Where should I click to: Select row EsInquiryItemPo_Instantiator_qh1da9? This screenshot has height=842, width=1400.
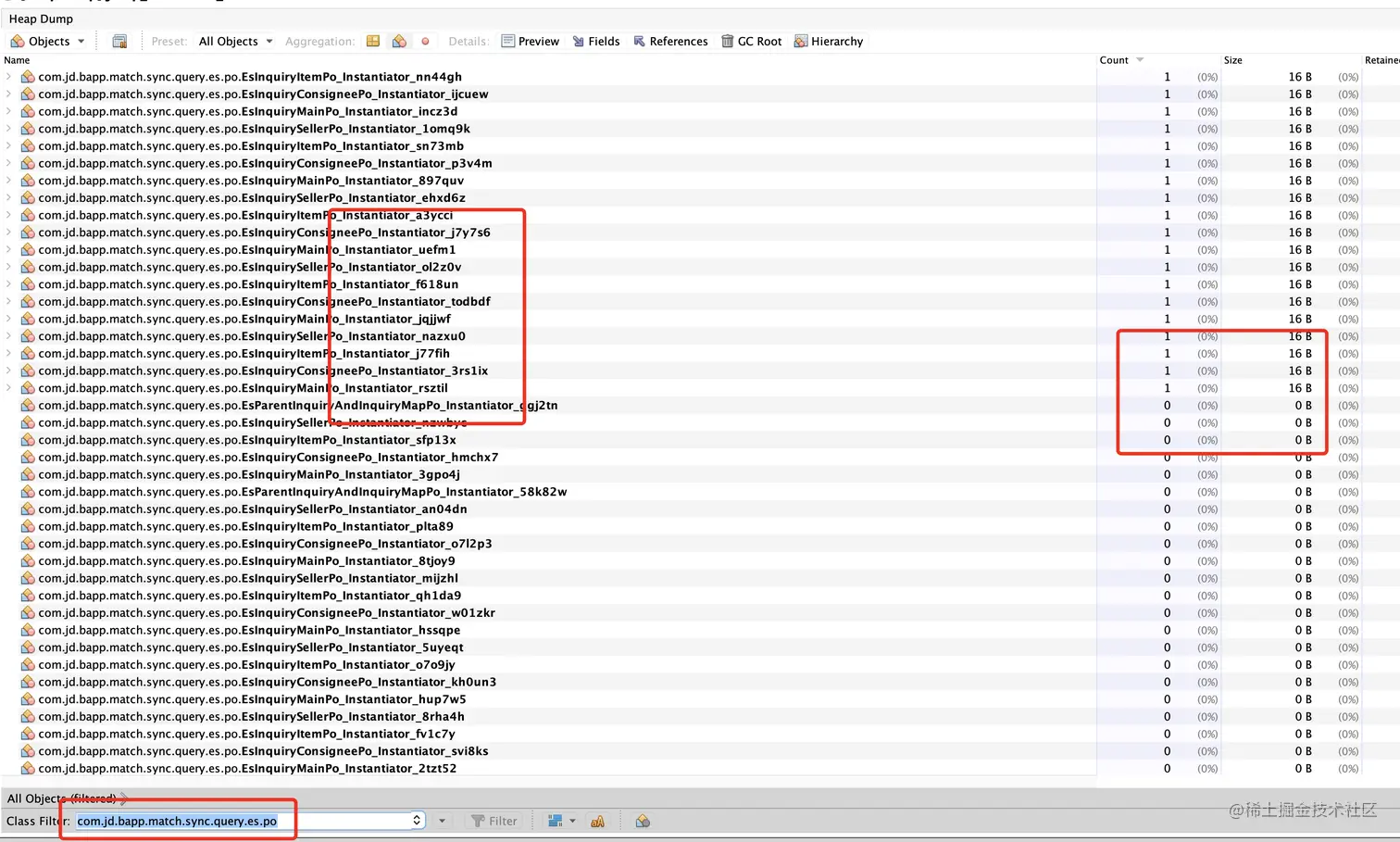coord(700,596)
